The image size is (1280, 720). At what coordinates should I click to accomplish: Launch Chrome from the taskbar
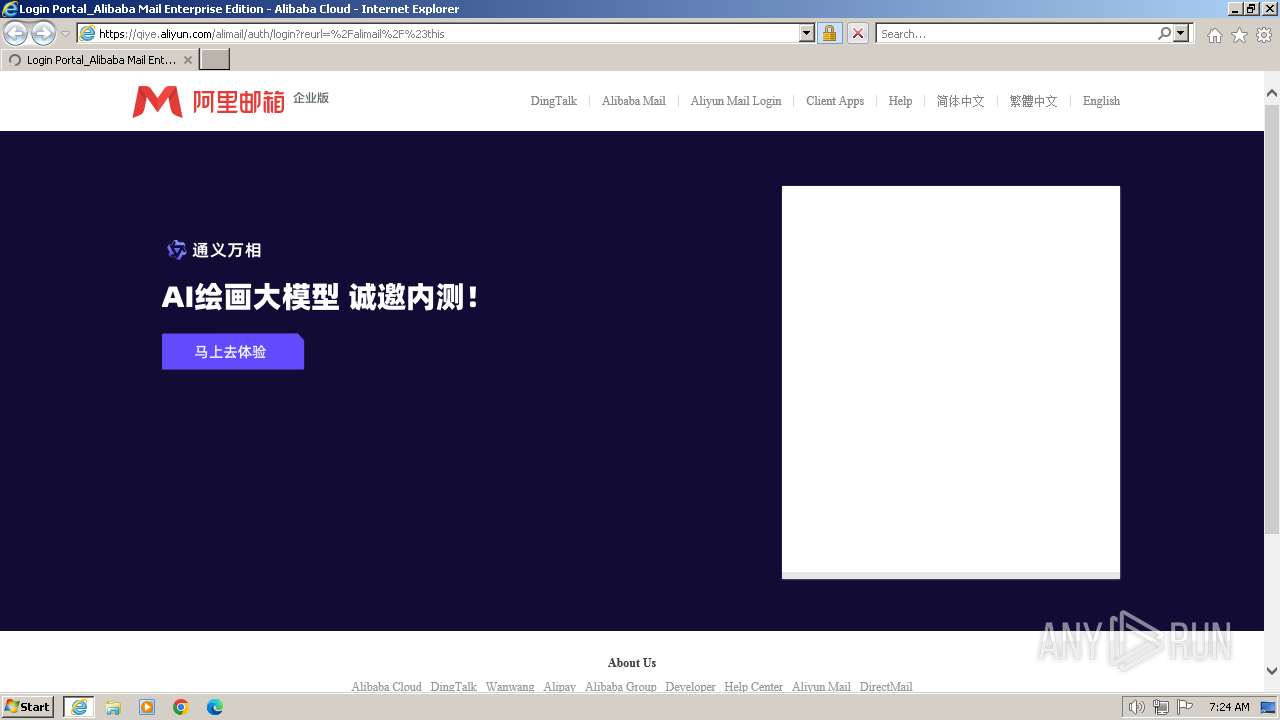pos(181,707)
